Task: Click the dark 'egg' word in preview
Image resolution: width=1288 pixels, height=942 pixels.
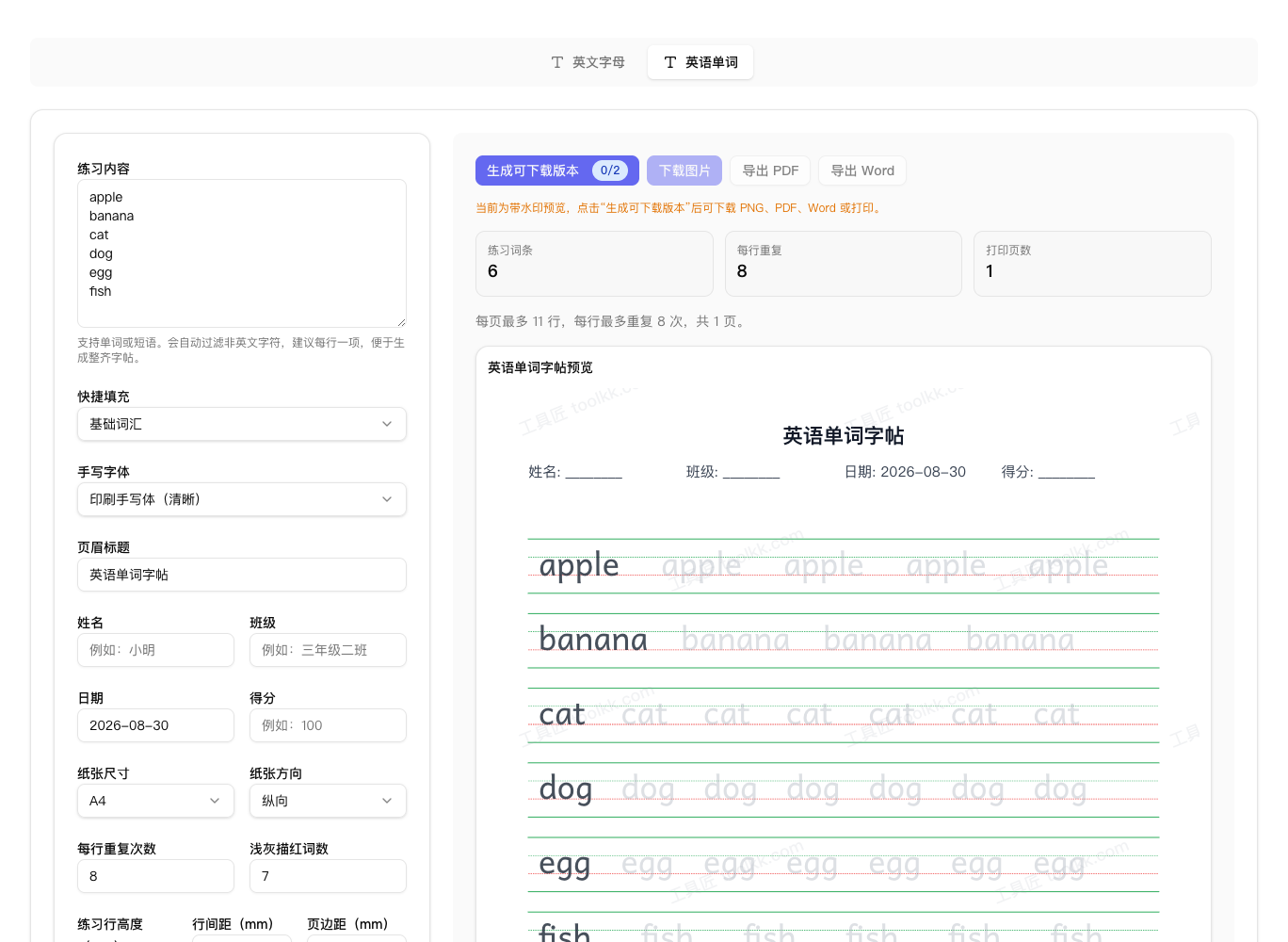Action: tap(565, 865)
